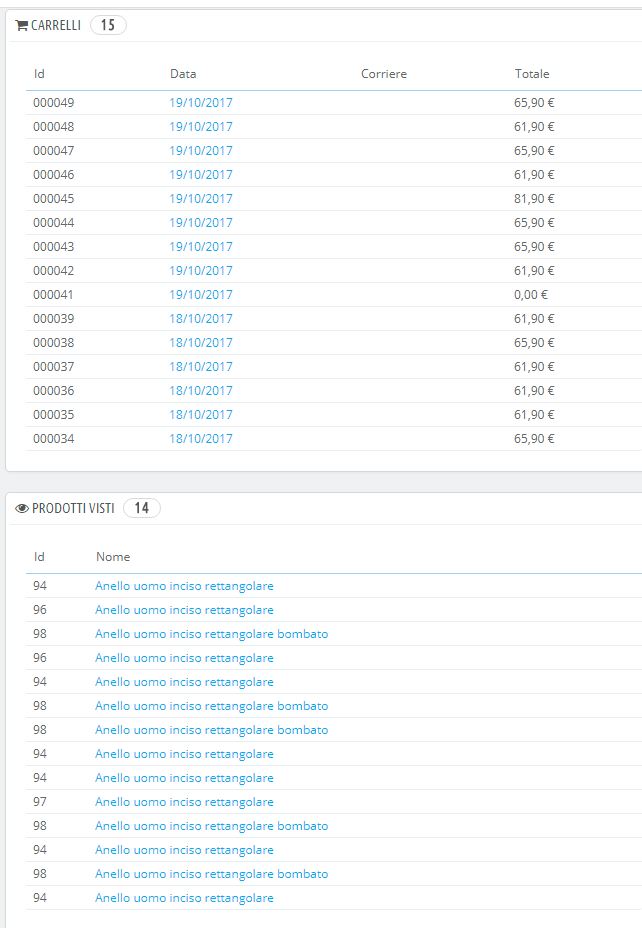Open the 18/10/2017 link for cart 000037
Image resolution: width=642 pixels, height=928 pixels.
point(201,367)
